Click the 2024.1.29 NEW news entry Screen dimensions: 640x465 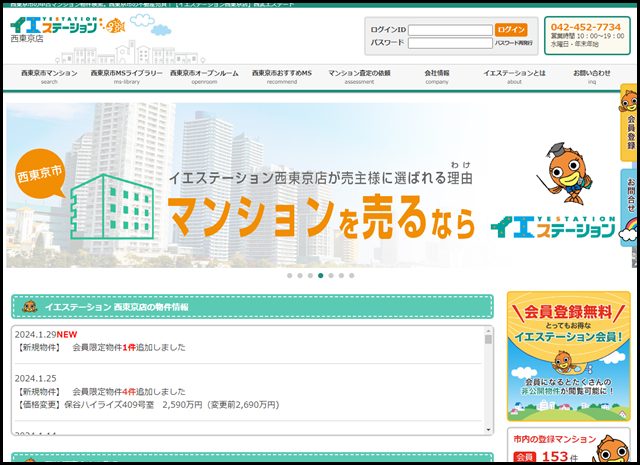pyautogui.click(x=46, y=334)
